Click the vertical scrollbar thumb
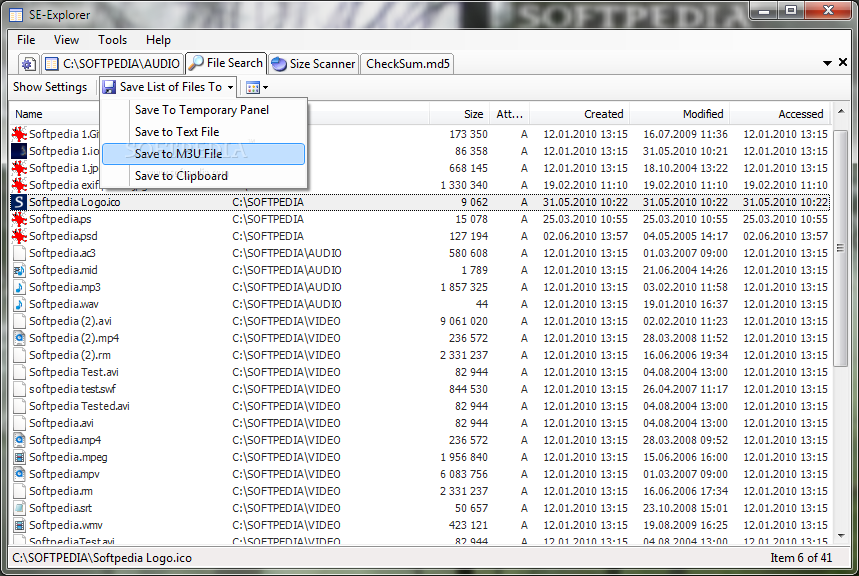The image size is (859, 576). [x=840, y=248]
